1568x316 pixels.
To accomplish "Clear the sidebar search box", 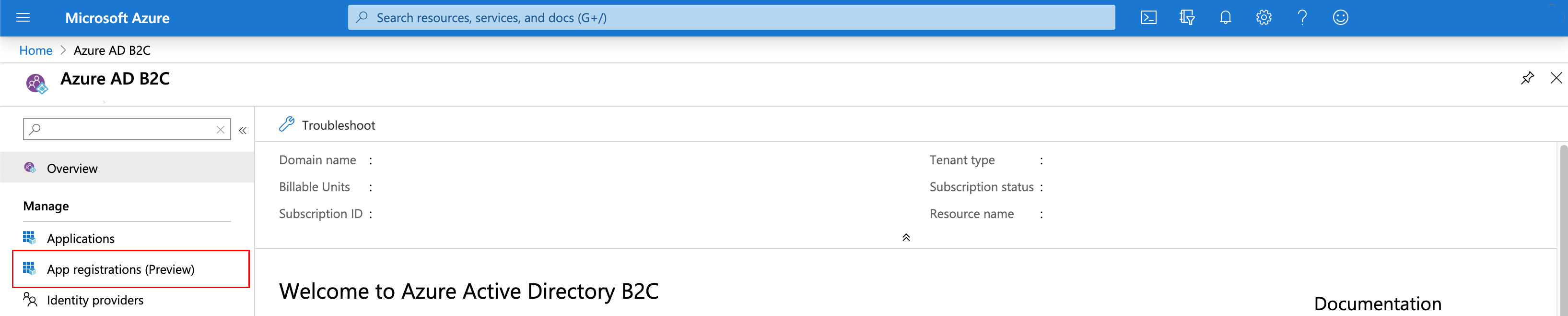I will pos(221,129).
